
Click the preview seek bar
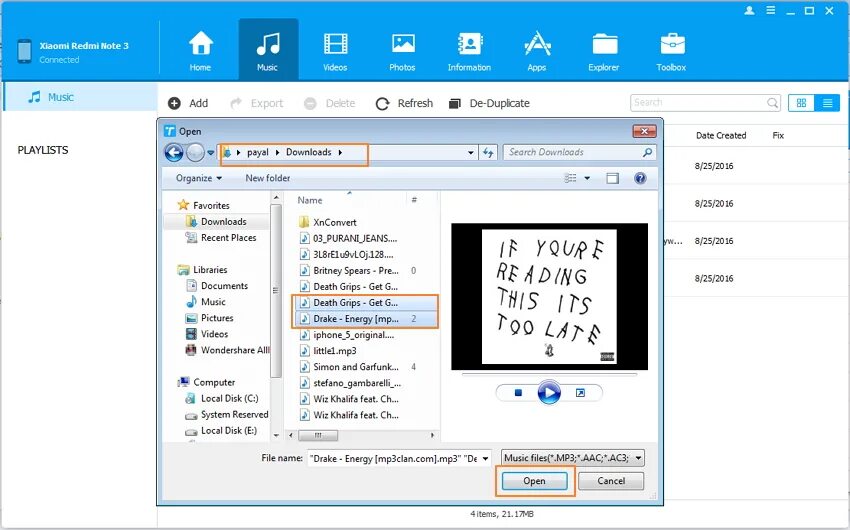tap(549, 374)
